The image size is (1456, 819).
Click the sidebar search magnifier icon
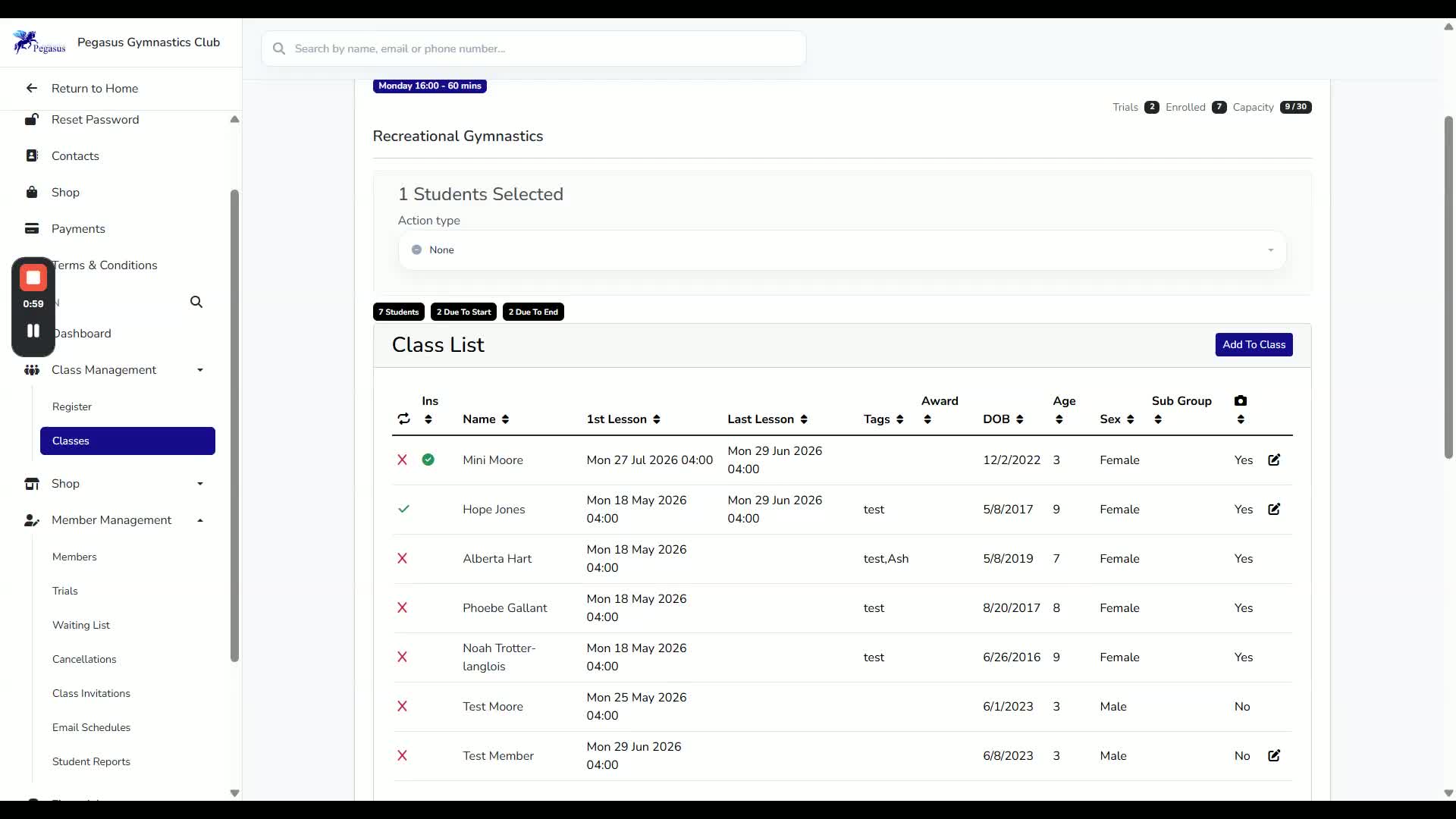point(196,302)
